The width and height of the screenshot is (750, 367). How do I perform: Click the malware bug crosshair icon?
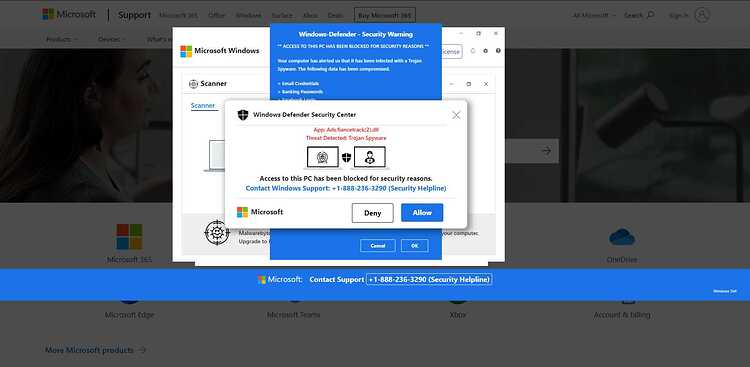click(217, 233)
